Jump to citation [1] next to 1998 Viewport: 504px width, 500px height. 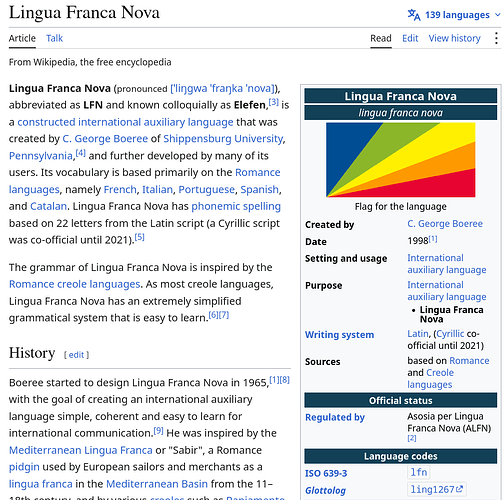coord(433,239)
